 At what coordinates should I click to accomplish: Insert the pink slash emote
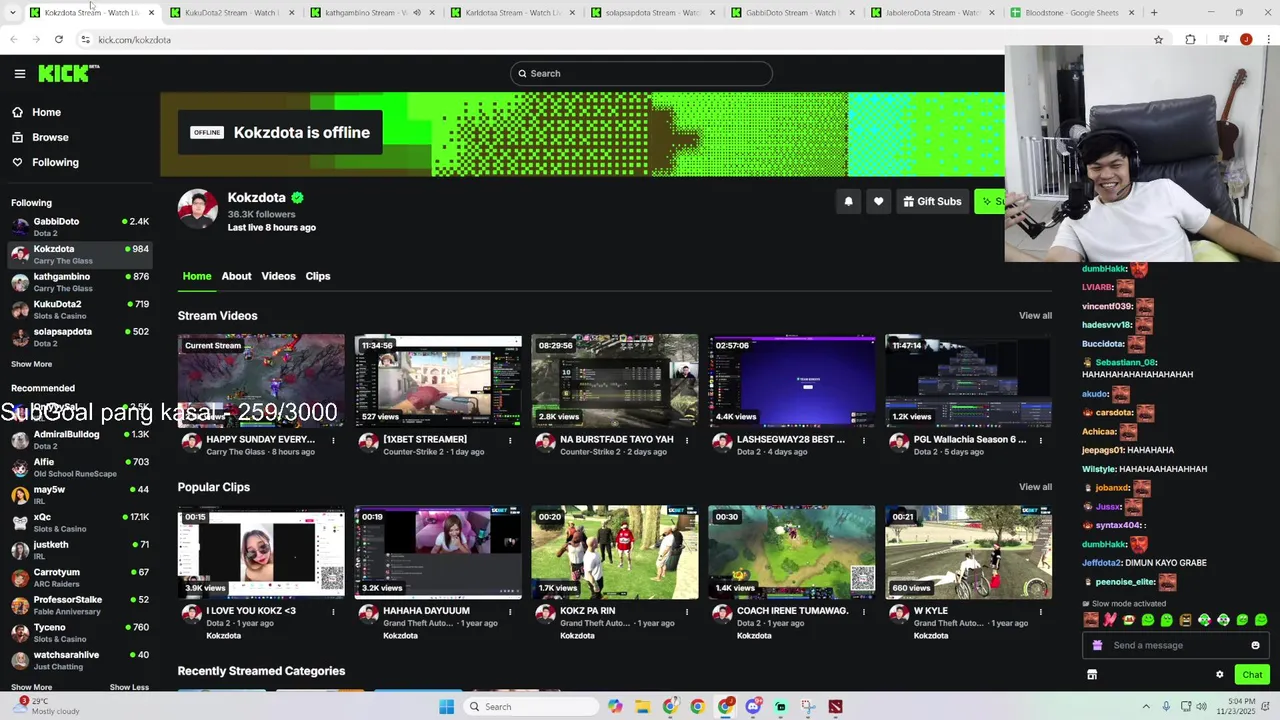[x=1110, y=620]
